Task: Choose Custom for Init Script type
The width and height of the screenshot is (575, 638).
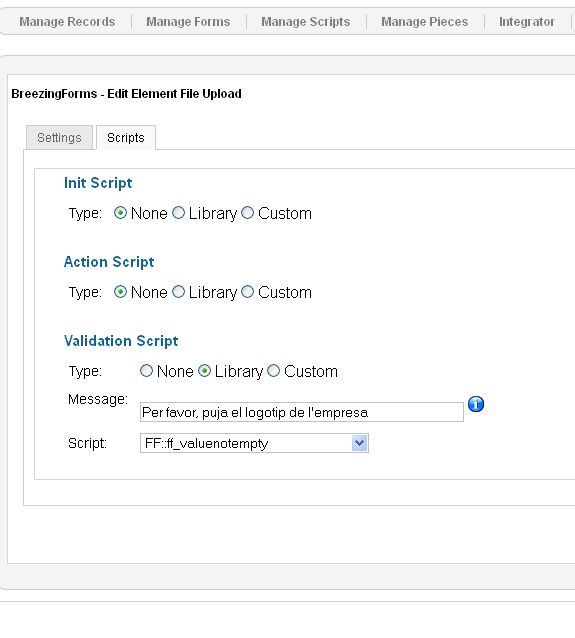Action: coord(247,213)
